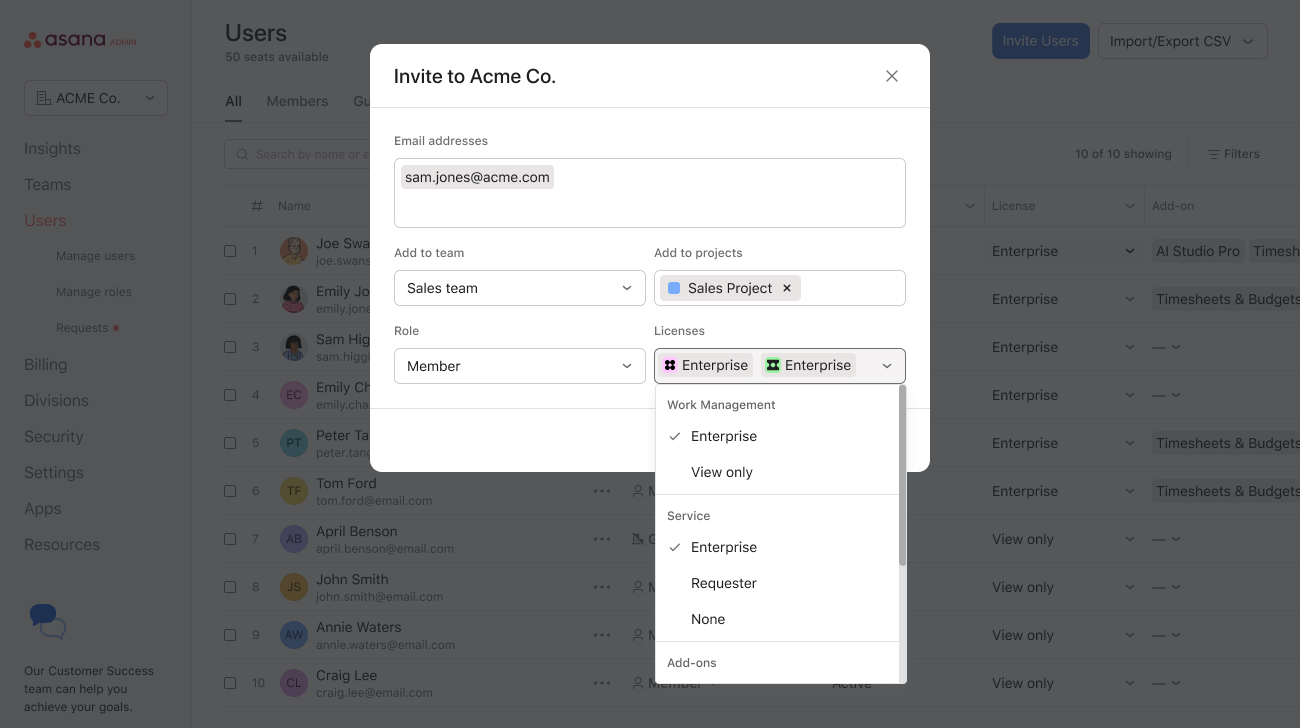Click the AB avatar for April Benson
Screen dimensions: 1300x728
point(294,539)
